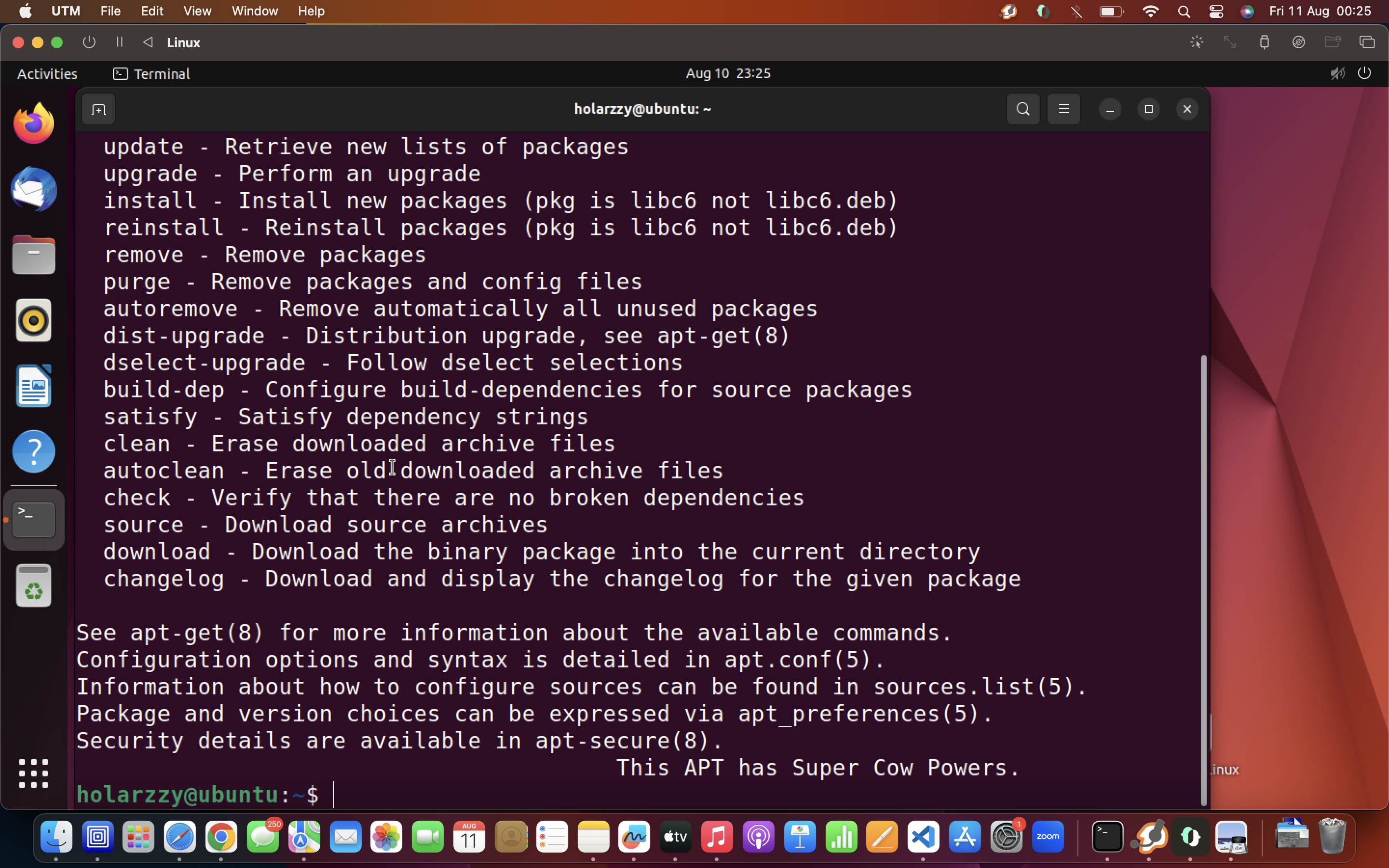Pause the virtual machine in the UTM titlebar
This screenshot has height=868, width=1389.
point(120,42)
